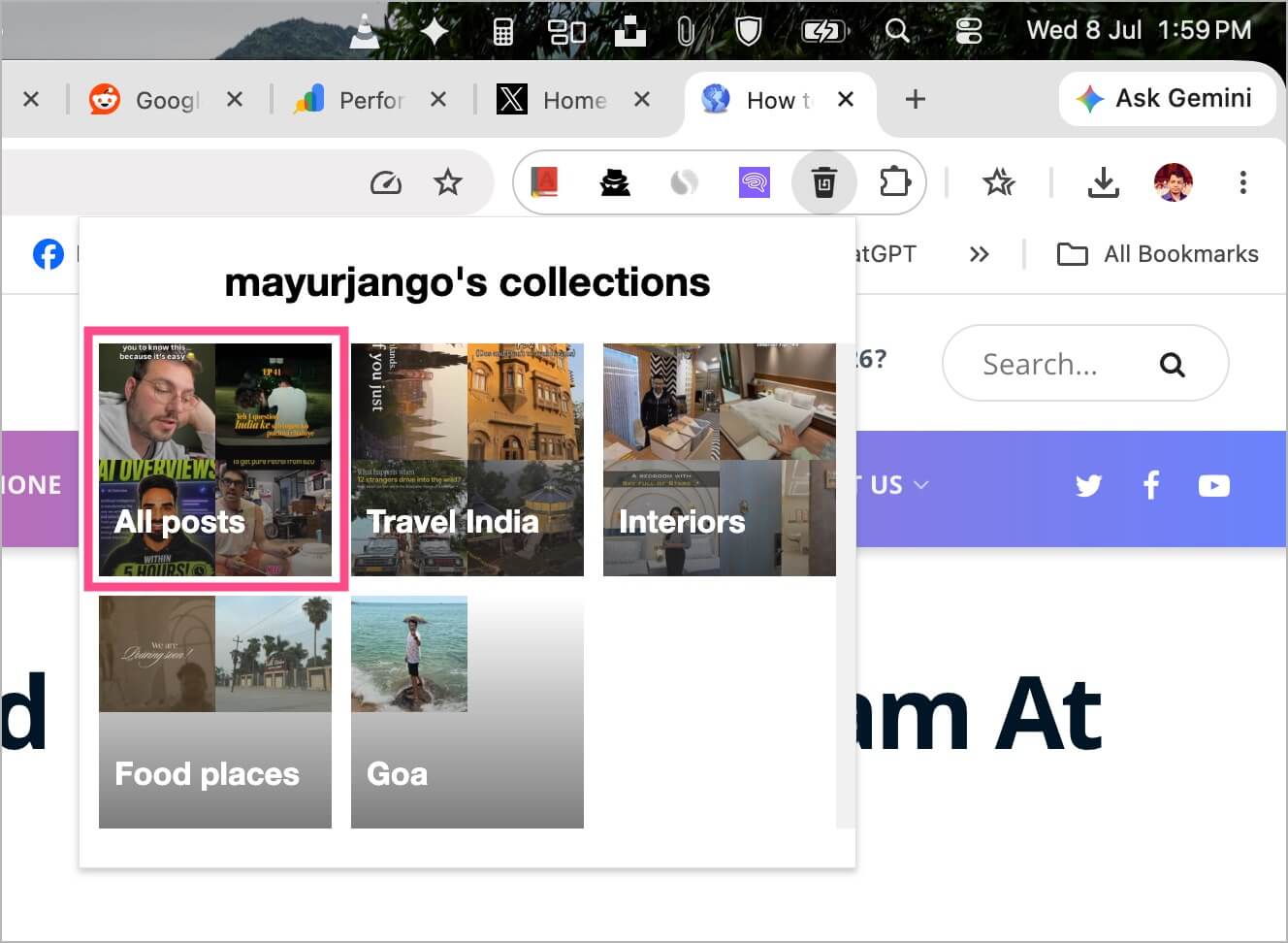1288x943 pixels.
Task: Open the Interiors collection
Action: [x=720, y=460]
